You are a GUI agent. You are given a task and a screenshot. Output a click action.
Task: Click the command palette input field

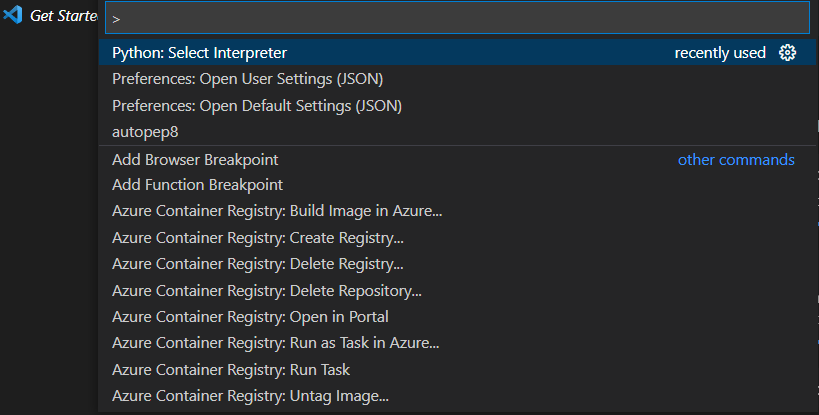tap(455, 18)
